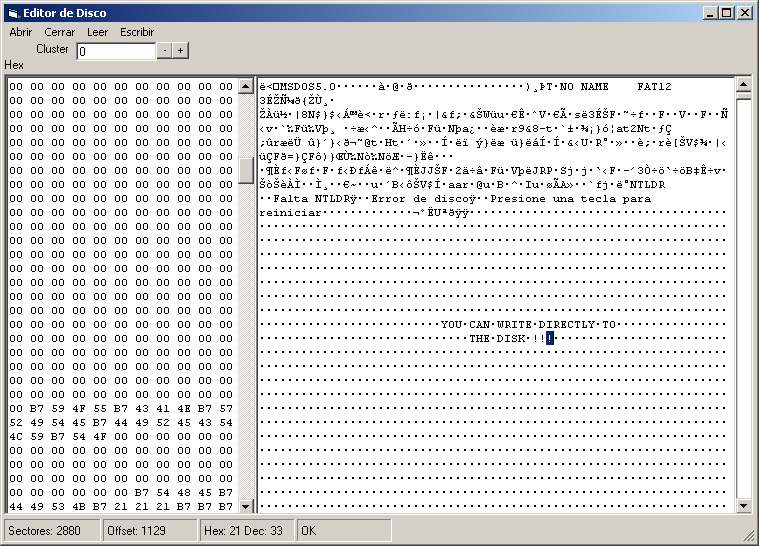This screenshot has width=759, height=546.
Task: Click the hex pane scrollbar thumb
Action: click(246, 170)
